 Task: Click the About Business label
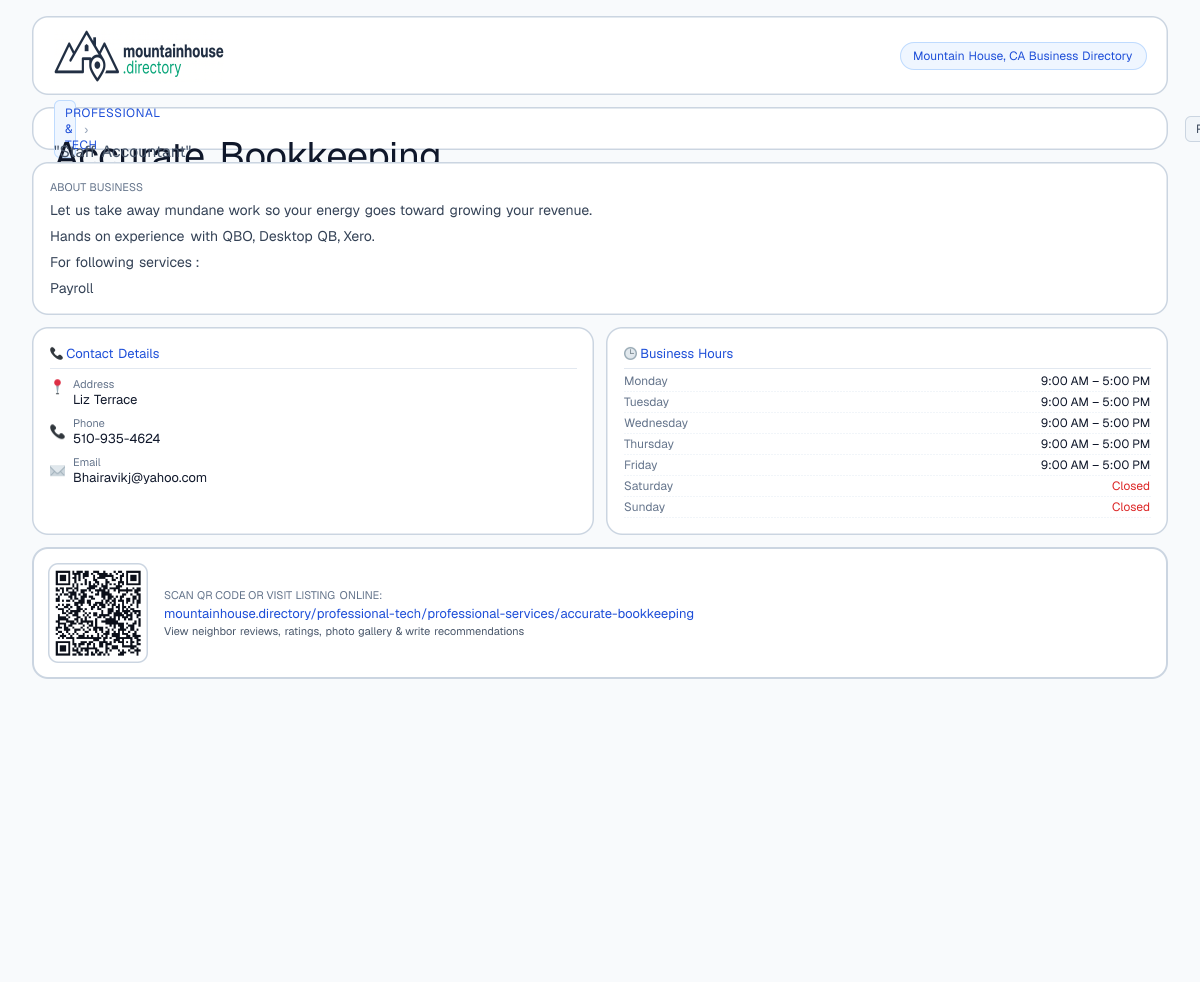coord(96,187)
